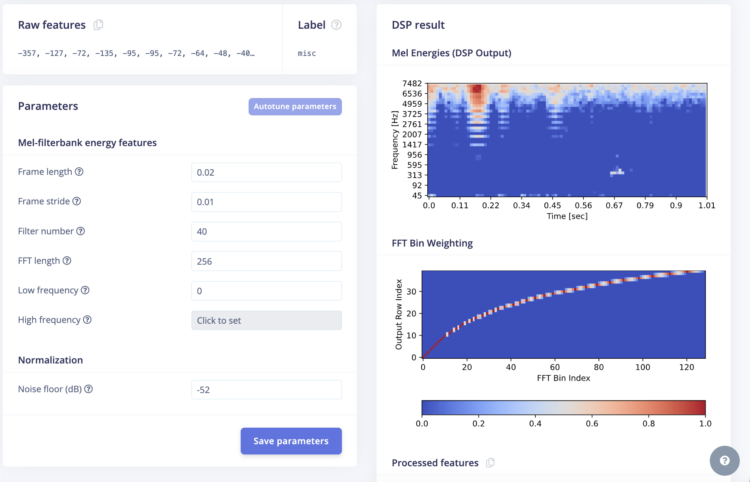Screen dimensions: 750x482
Task: Show help for Filter number
Action: 81,232
